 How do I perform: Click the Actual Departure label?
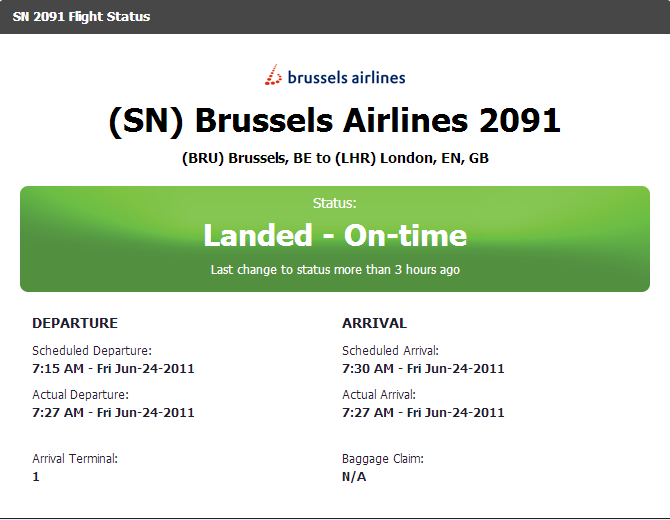click(x=81, y=395)
